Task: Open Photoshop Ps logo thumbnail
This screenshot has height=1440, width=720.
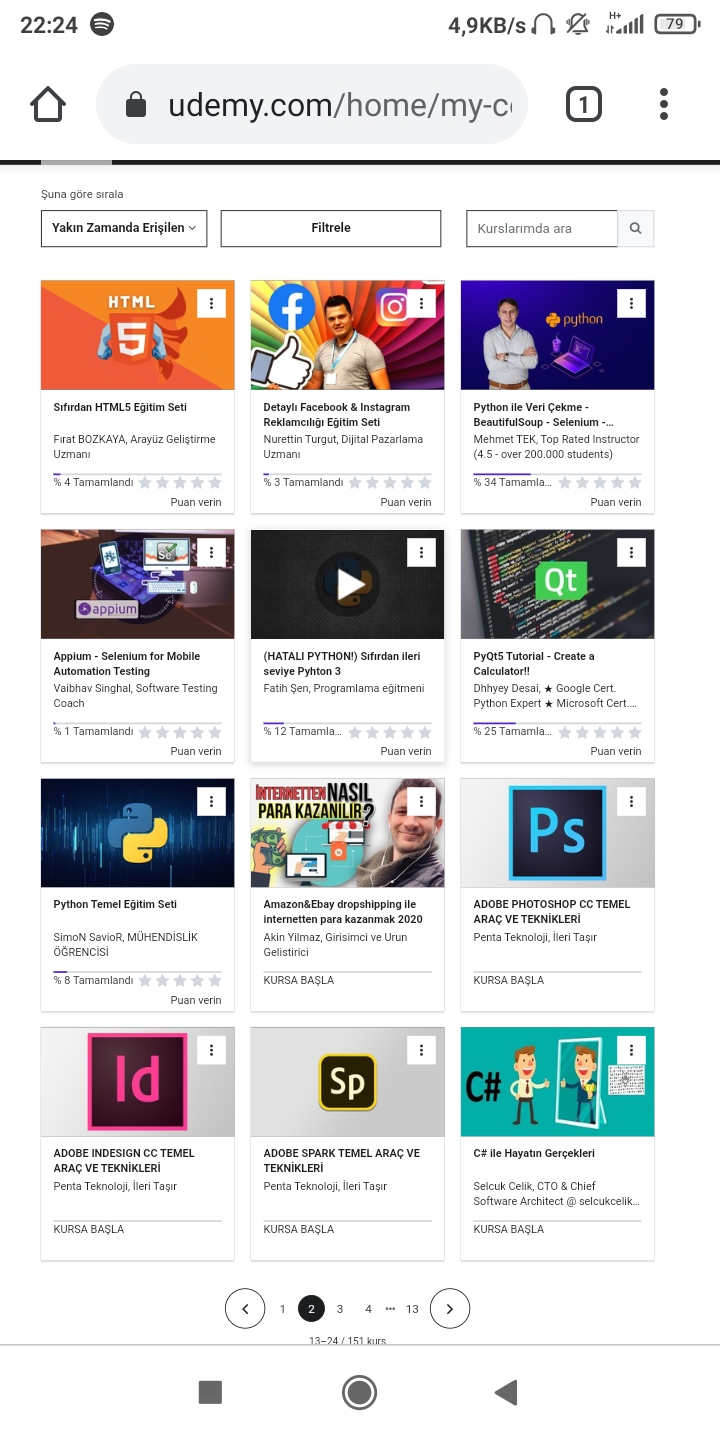Action: (558, 833)
